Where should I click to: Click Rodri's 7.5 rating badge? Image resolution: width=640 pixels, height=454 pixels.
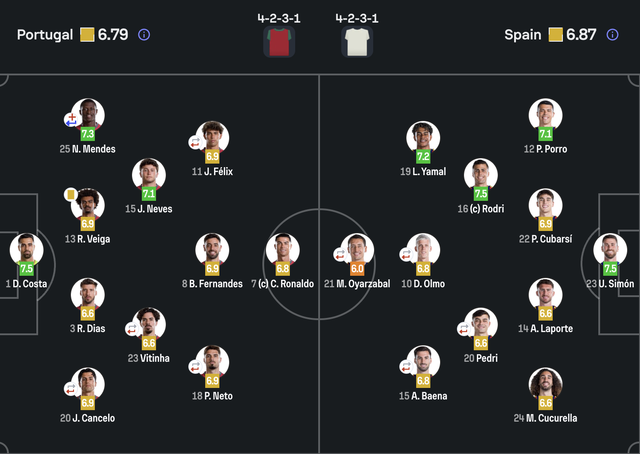click(480, 194)
